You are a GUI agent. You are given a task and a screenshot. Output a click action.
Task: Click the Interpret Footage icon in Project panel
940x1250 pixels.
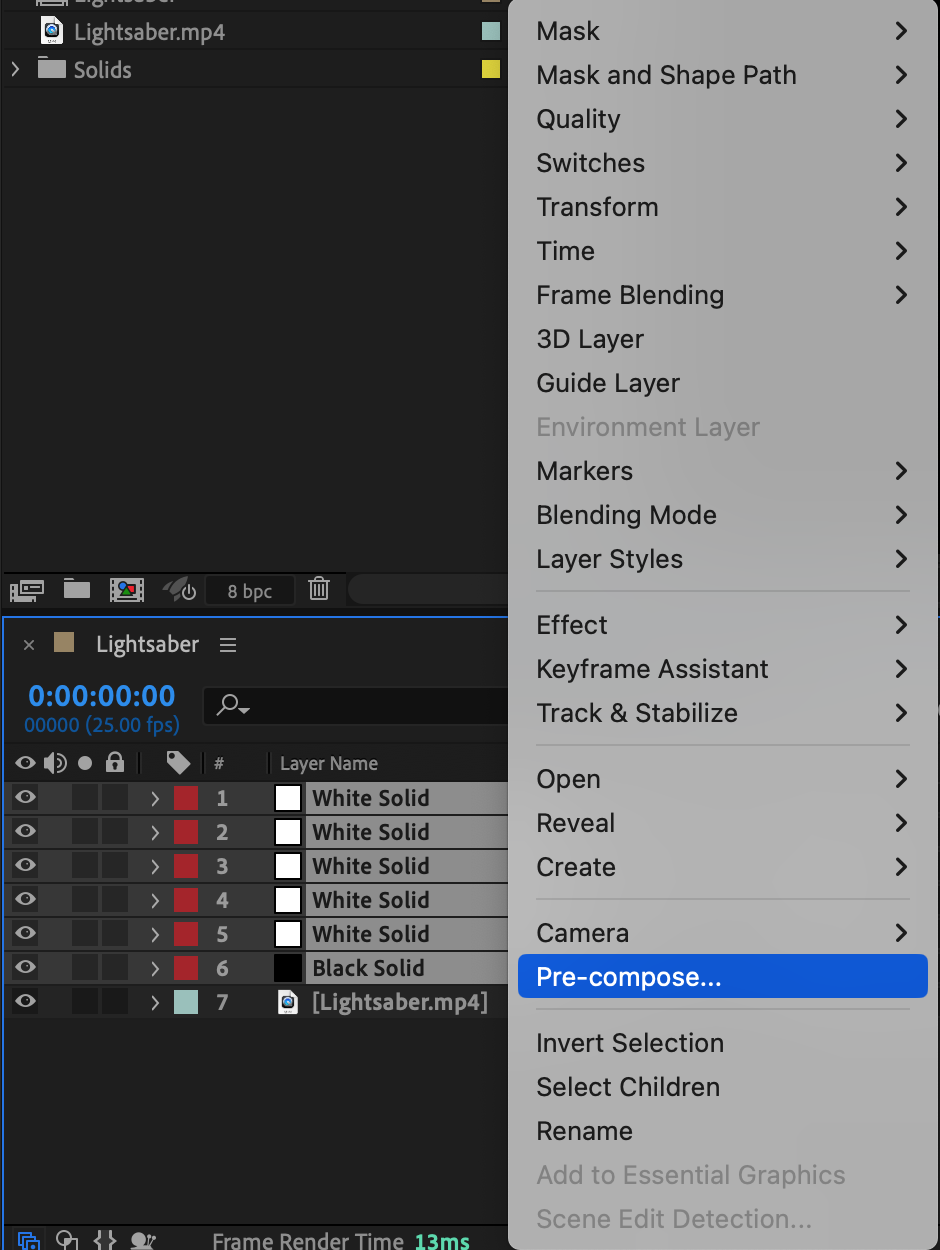point(27,589)
